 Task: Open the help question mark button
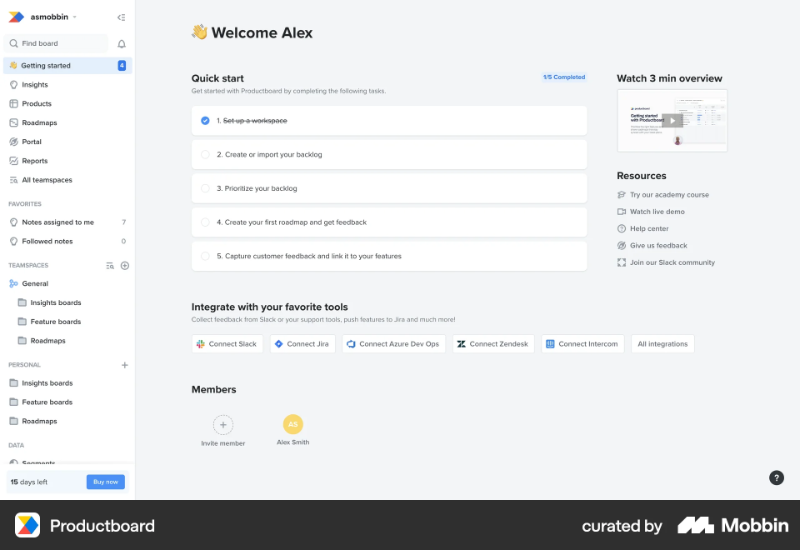777,478
